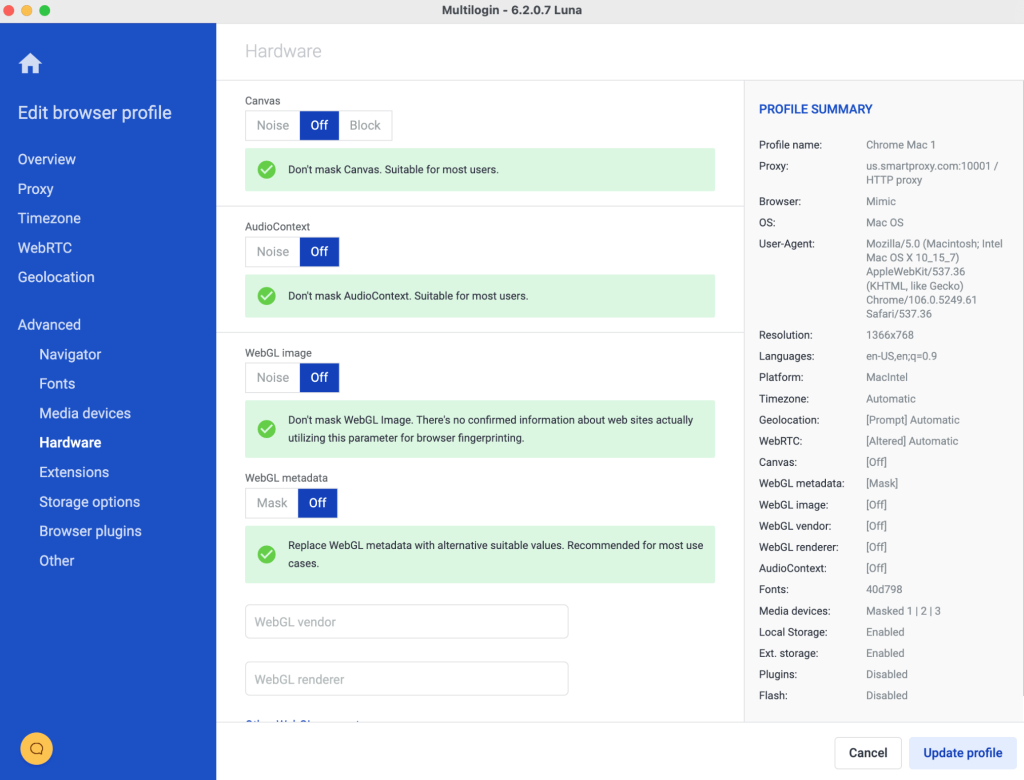Click the Cancel button
Viewport: 1024px width, 780px height.
click(868, 753)
